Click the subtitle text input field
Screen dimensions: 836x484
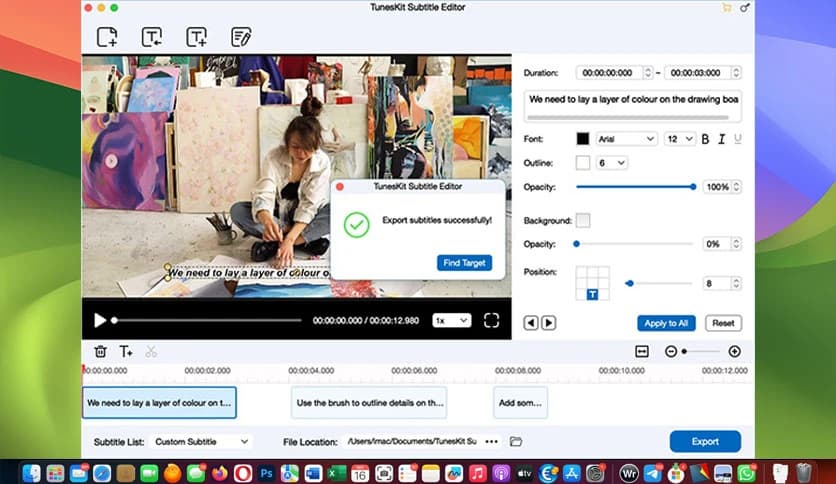coord(633,106)
